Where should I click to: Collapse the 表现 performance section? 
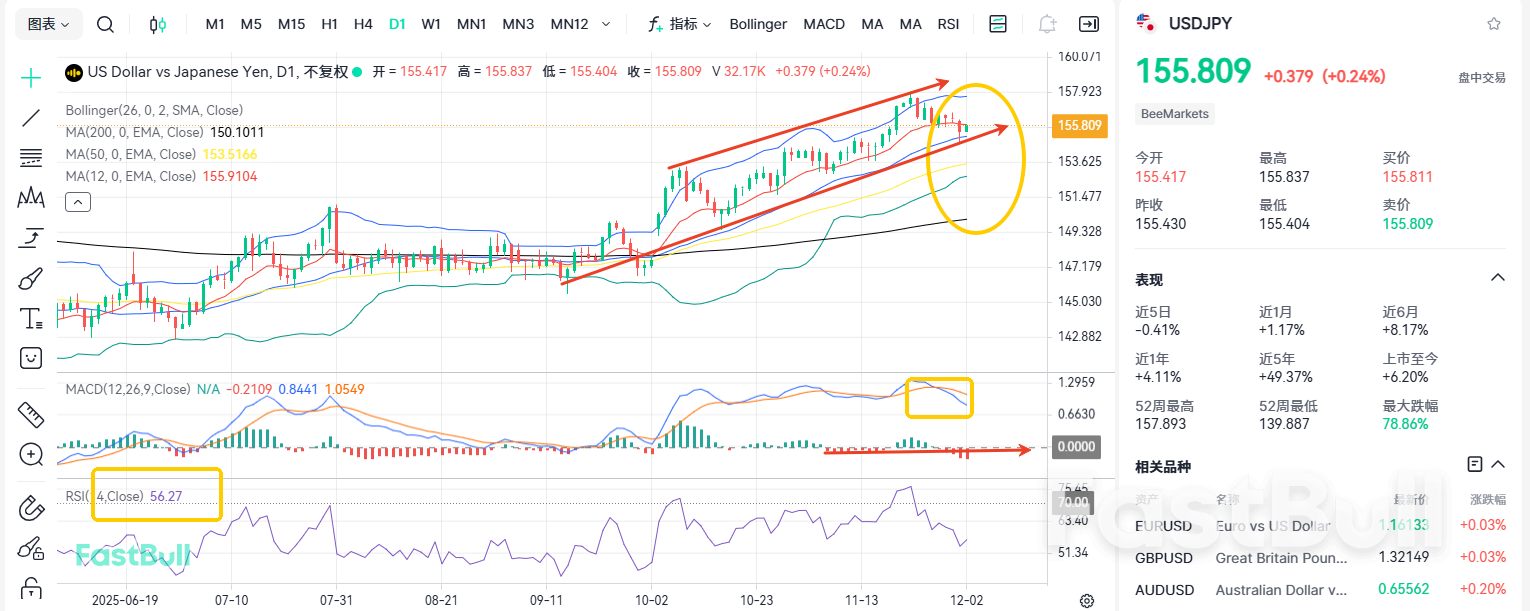coord(1497,278)
